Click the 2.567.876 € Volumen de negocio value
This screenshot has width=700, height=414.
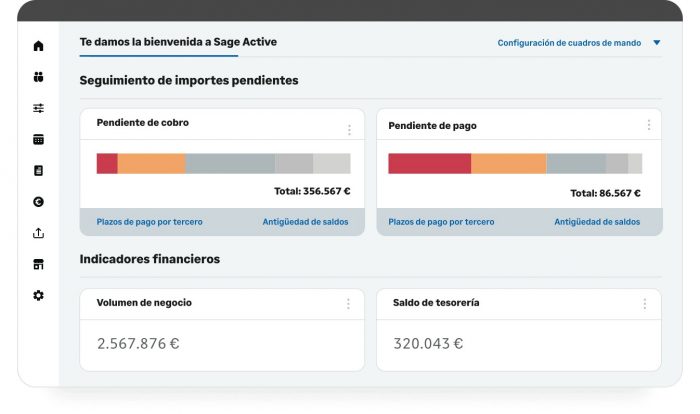(x=139, y=344)
